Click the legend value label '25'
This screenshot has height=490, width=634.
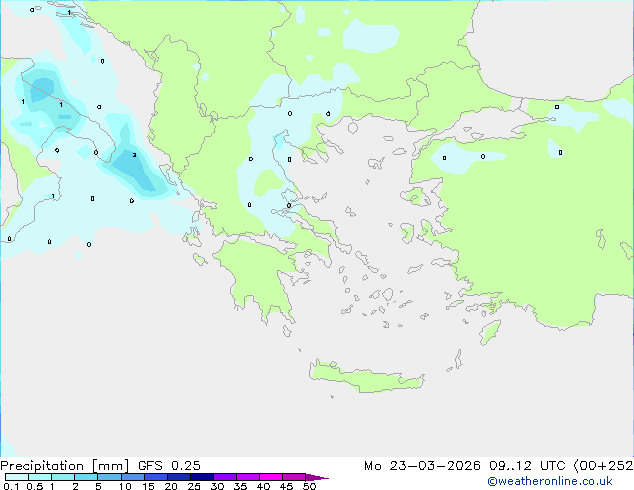click(194, 486)
